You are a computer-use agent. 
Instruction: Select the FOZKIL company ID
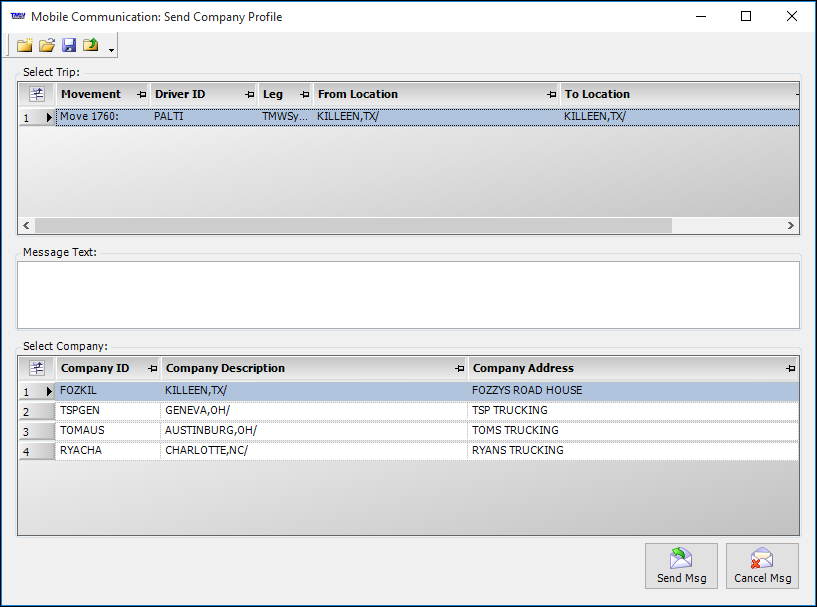tap(108, 391)
